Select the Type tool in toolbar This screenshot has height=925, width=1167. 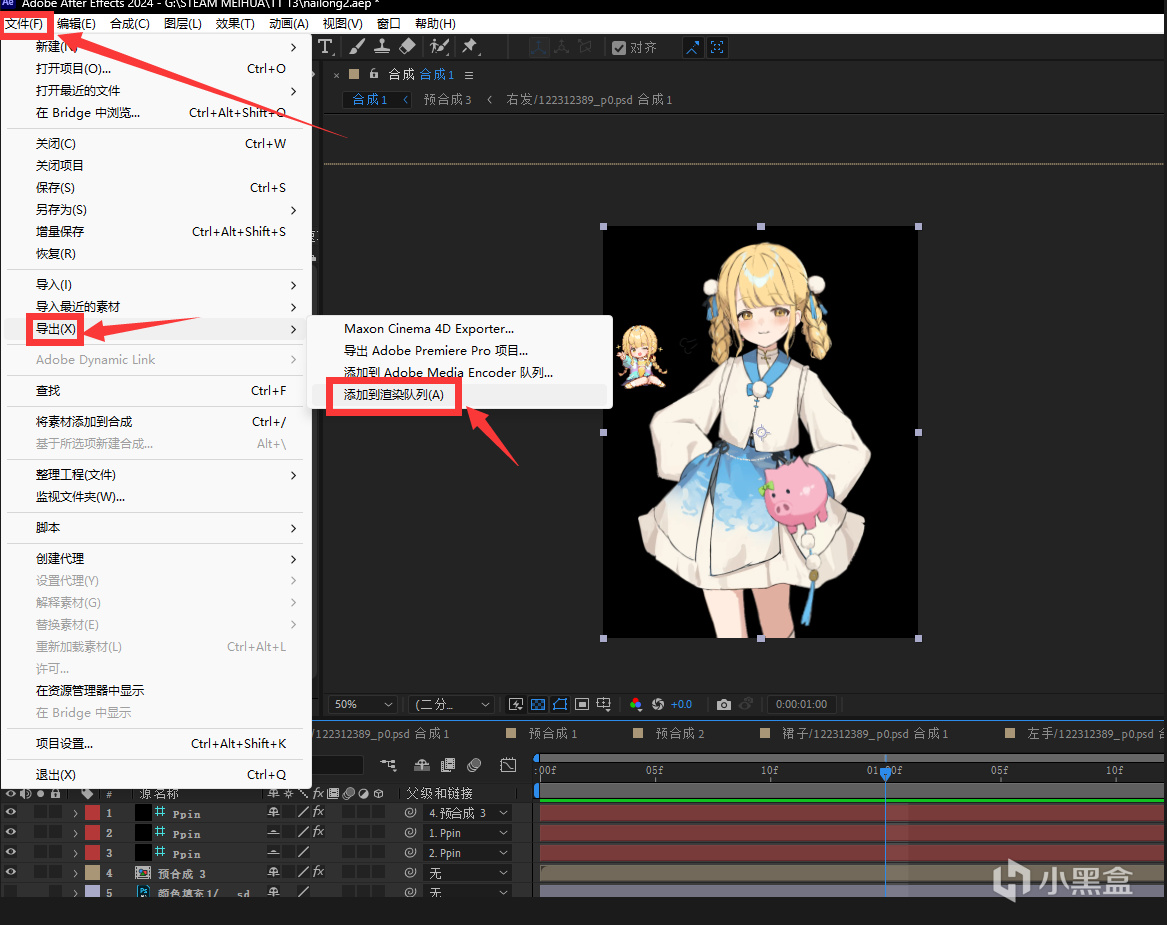[x=325, y=47]
